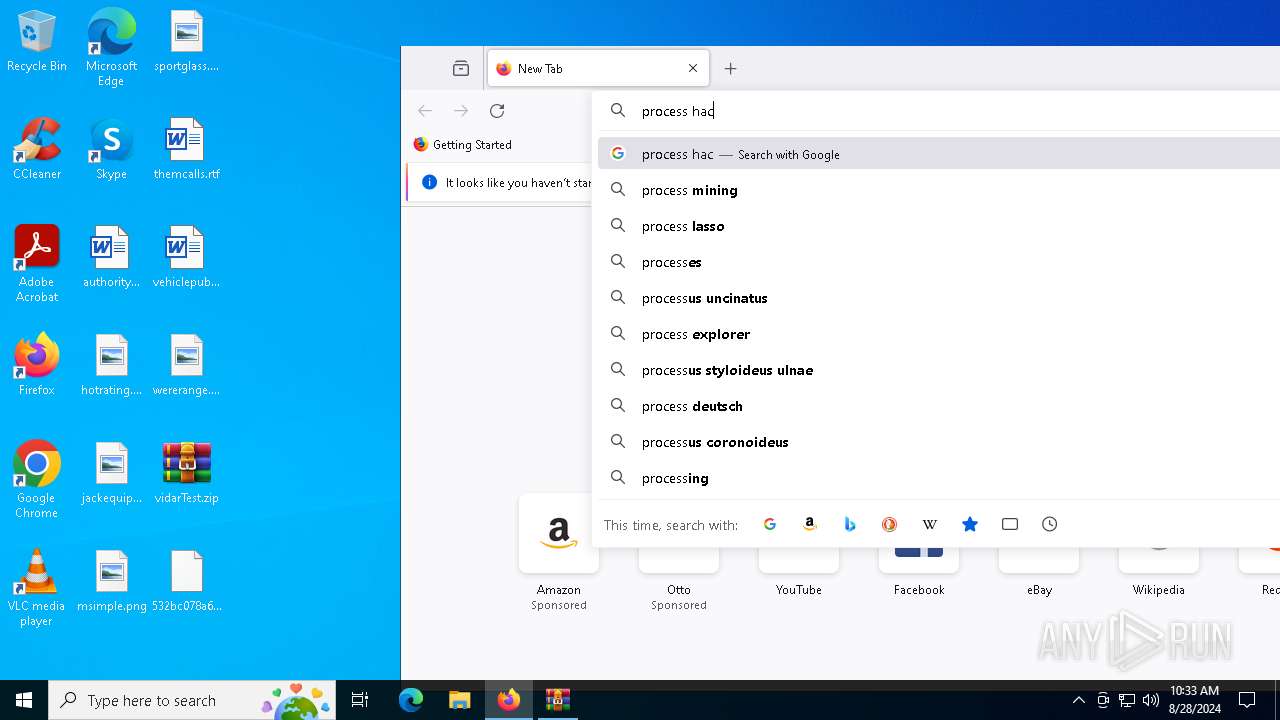The height and width of the screenshot is (720, 1280).
Task: Choose suggestion 'processus coronoideus'
Action: [939, 442]
